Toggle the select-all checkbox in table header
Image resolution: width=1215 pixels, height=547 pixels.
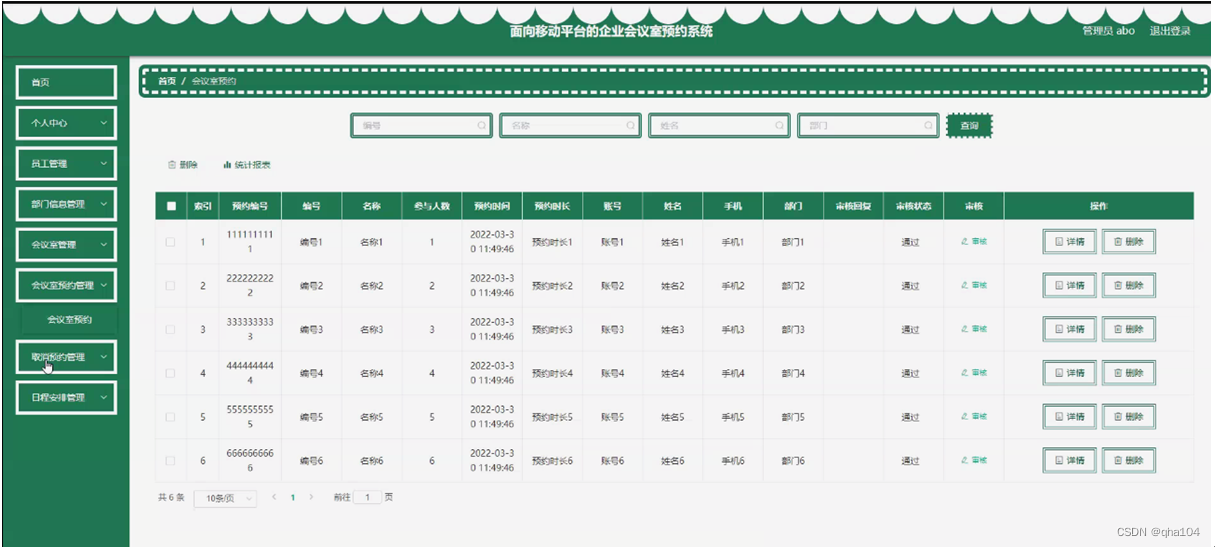coord(171,206)
